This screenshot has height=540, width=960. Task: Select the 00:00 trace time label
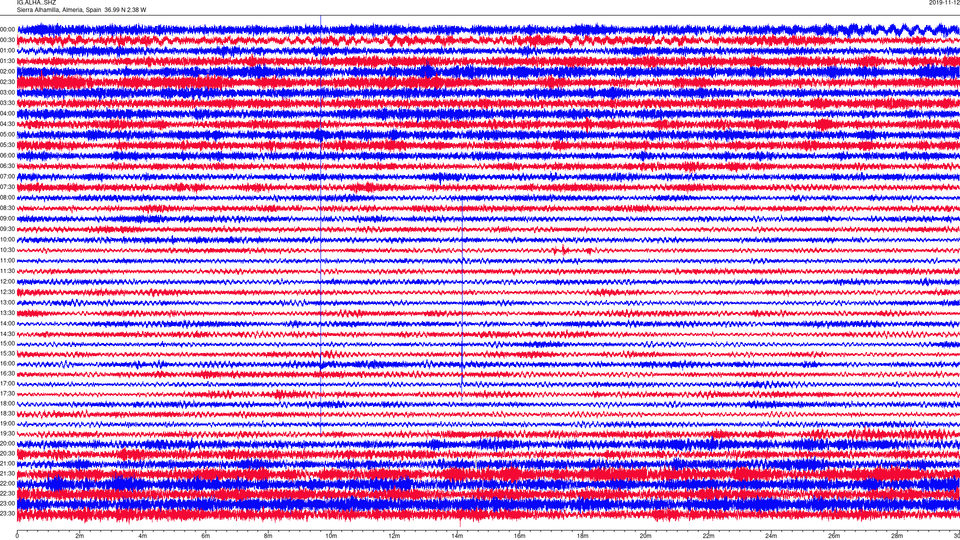8,29
